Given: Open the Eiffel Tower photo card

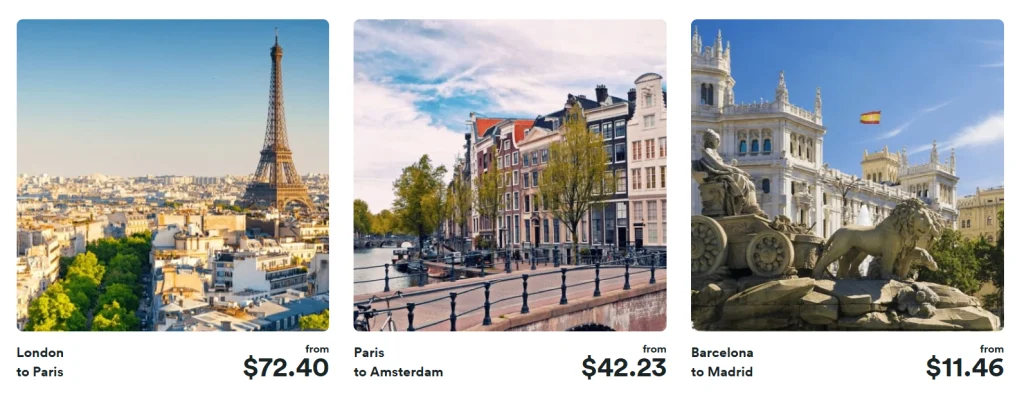Looking at the screenshot, I should [172, 175].
